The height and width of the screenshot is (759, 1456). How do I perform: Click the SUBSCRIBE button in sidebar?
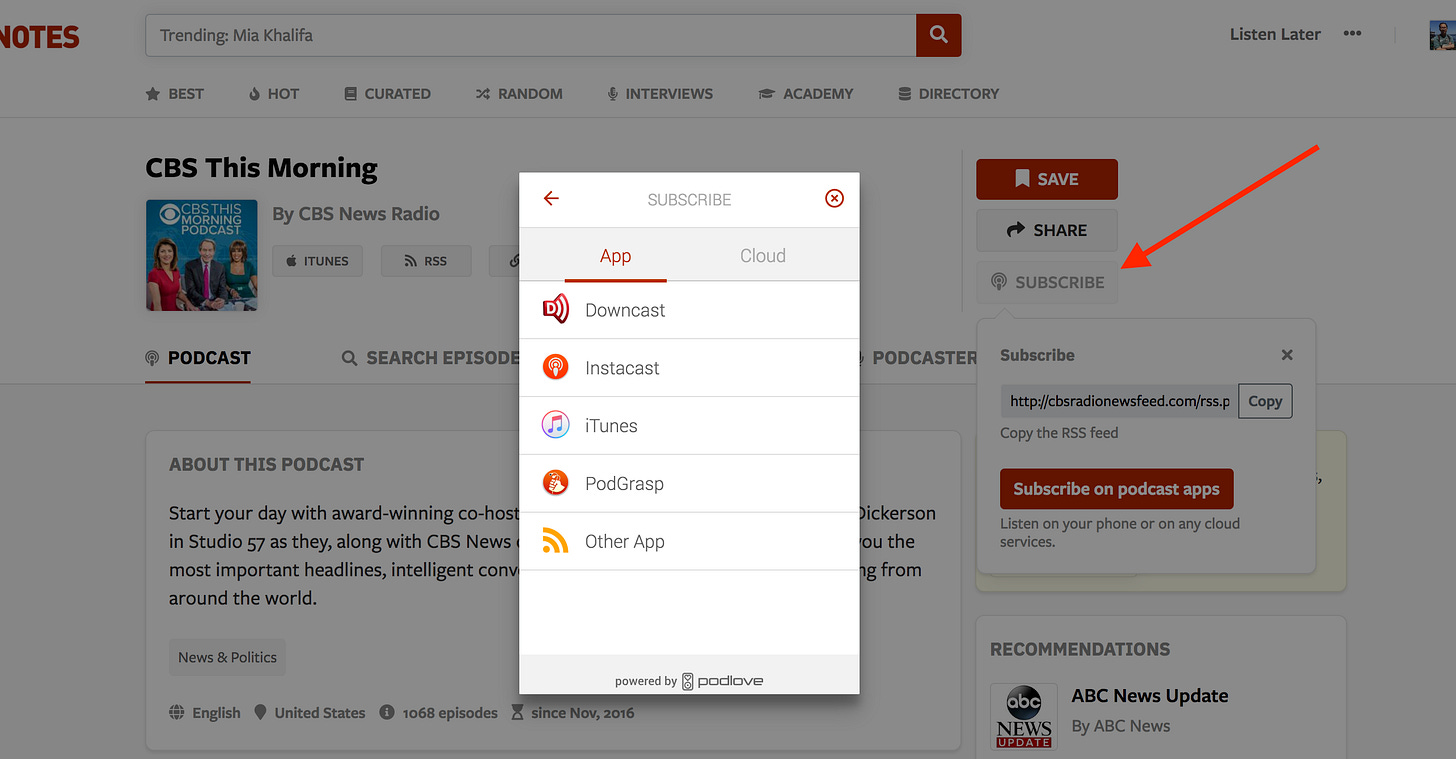1047,282
